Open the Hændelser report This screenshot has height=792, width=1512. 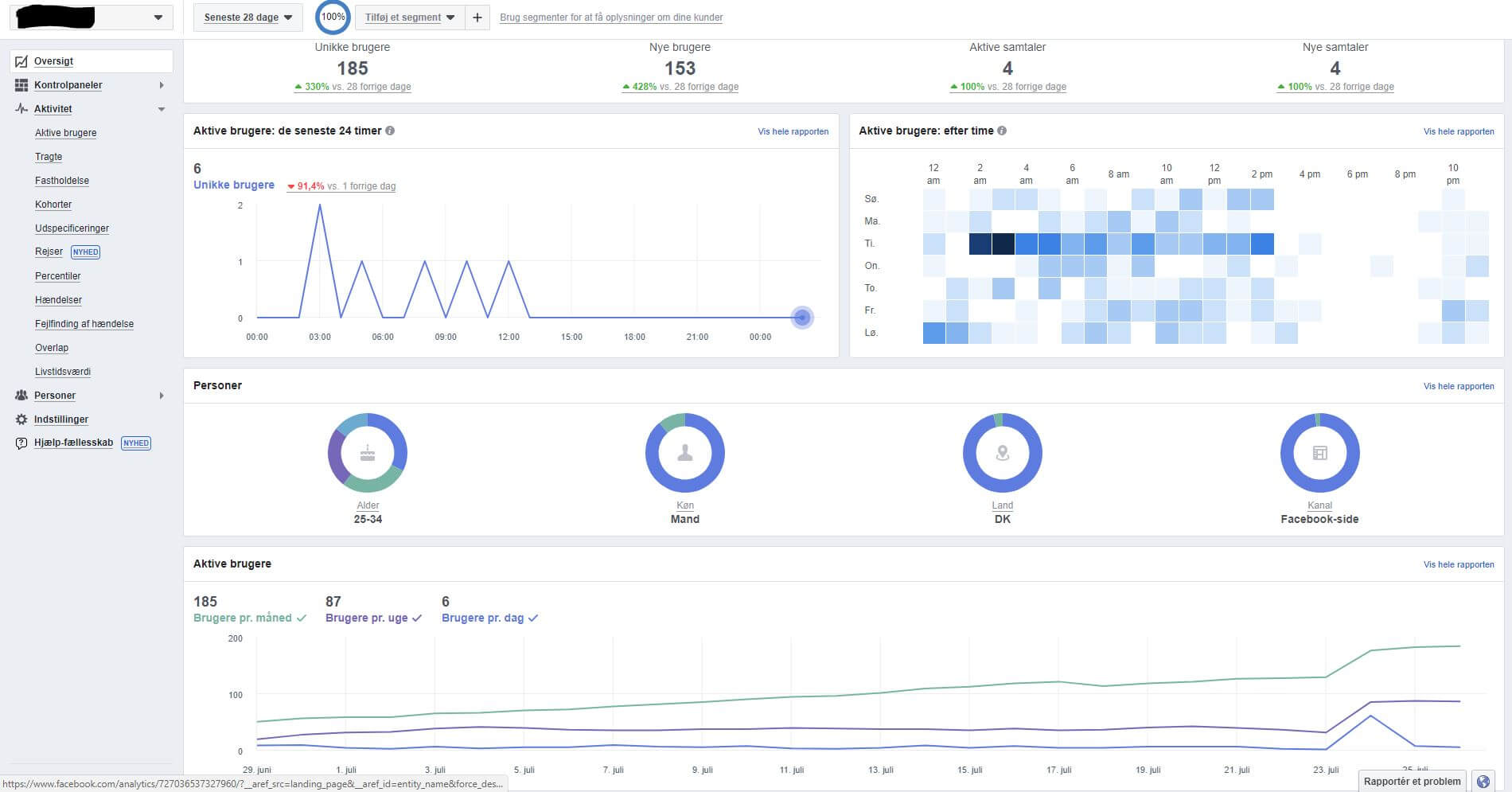pos(59,300)
